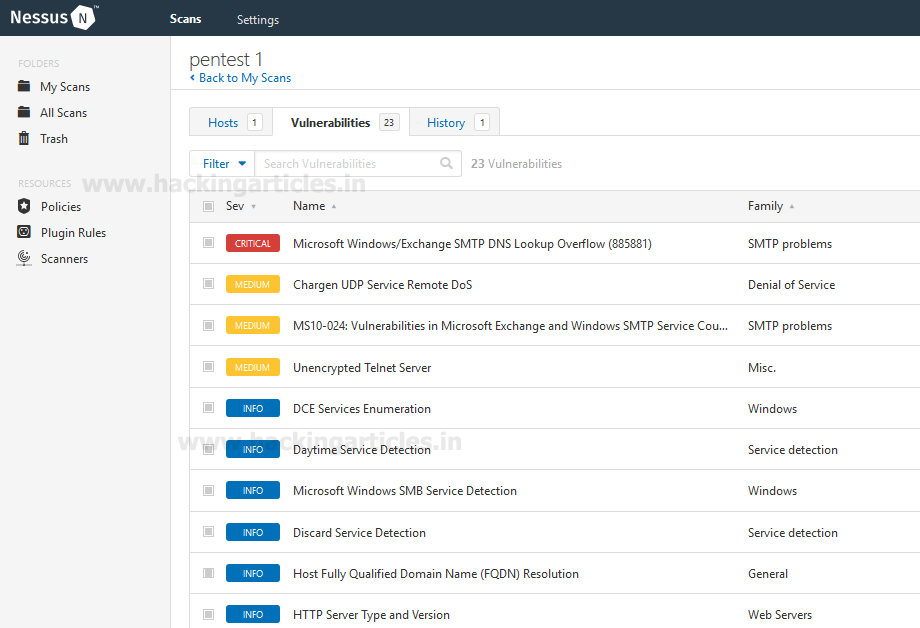Sort by the Sev column arrow
The width and height of the screenshot is (920, 628).
[253, 207]
